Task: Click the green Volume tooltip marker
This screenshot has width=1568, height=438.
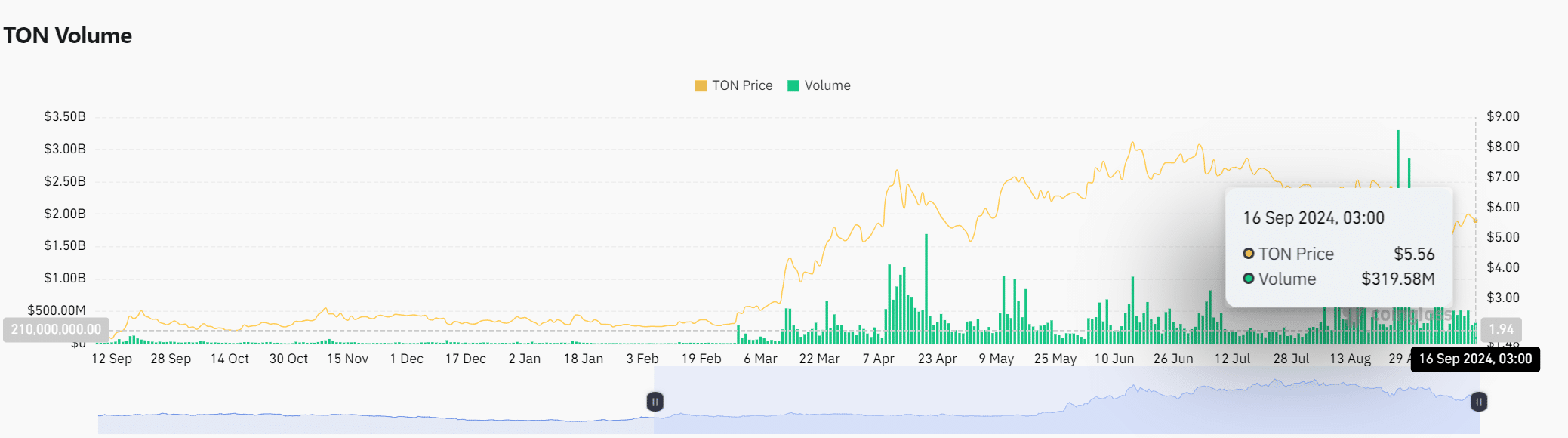Action: pos(1249,279)
